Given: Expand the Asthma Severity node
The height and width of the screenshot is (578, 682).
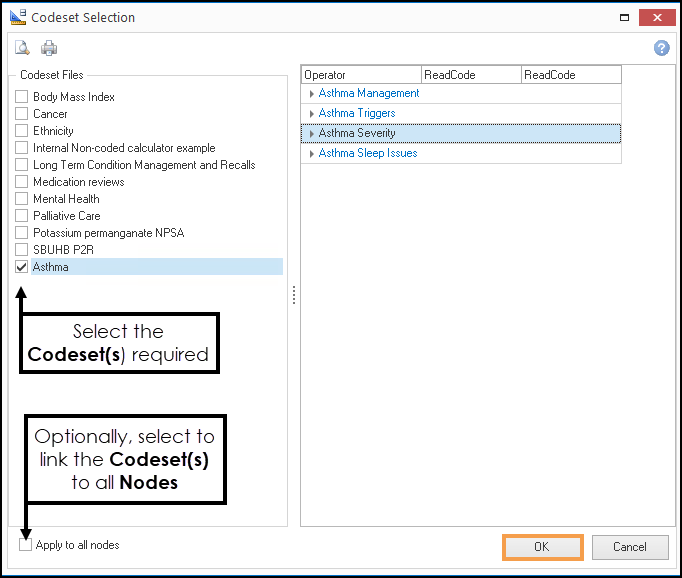Looking at the screenshot, I should tap(312, 134).
